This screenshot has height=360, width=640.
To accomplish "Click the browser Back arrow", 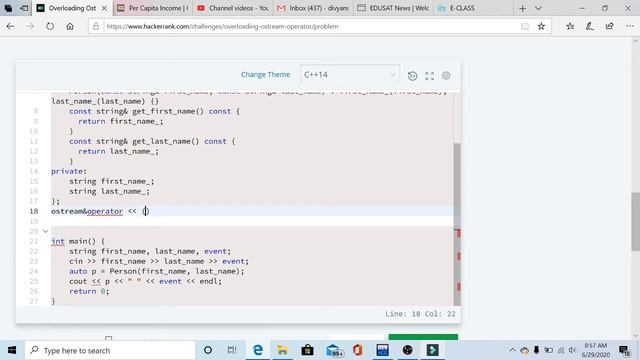I will 10,27.
